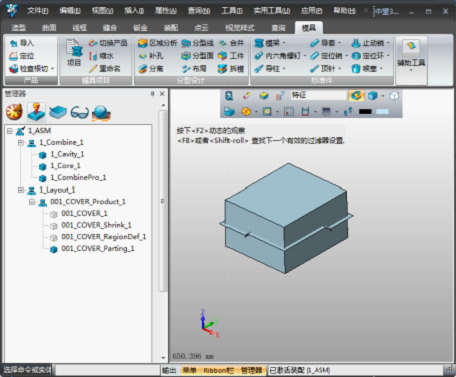Click the 区域分析 region analysis icon
The width and height of the screenshot is (456, 377).
[143, 43]
